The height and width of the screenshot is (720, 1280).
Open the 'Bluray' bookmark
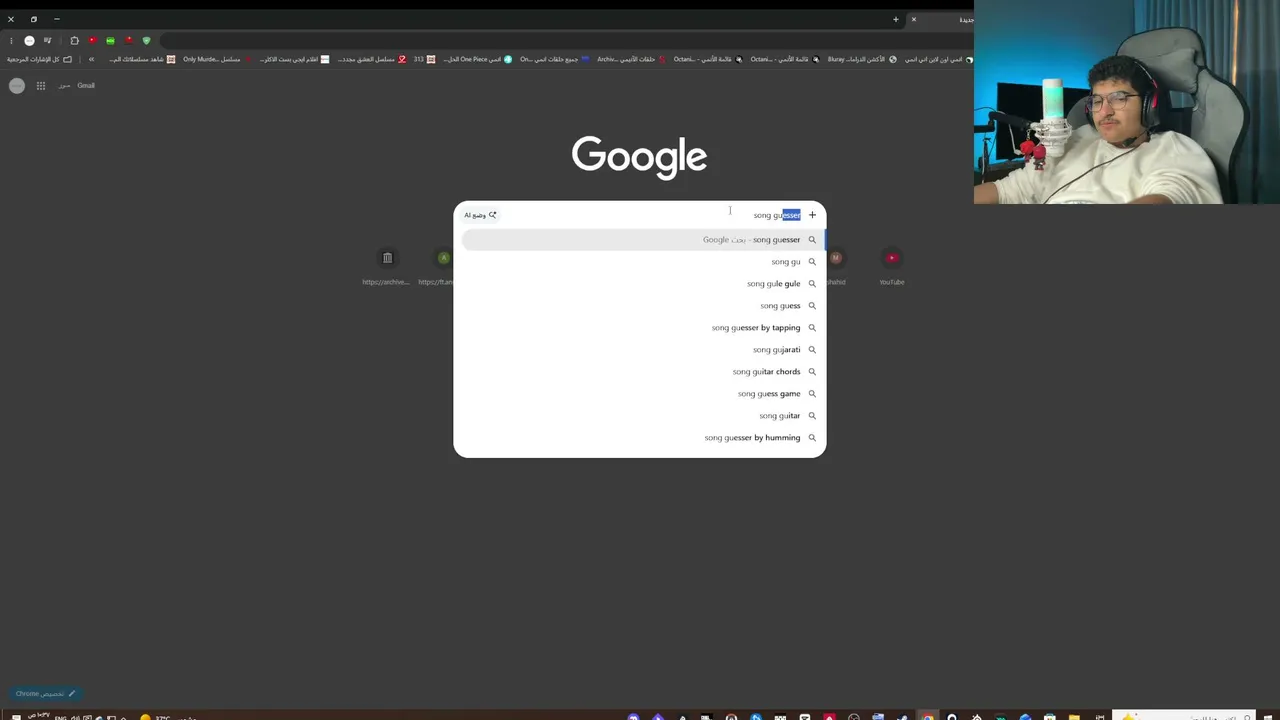pyautogui.click(x=862, y=59)
